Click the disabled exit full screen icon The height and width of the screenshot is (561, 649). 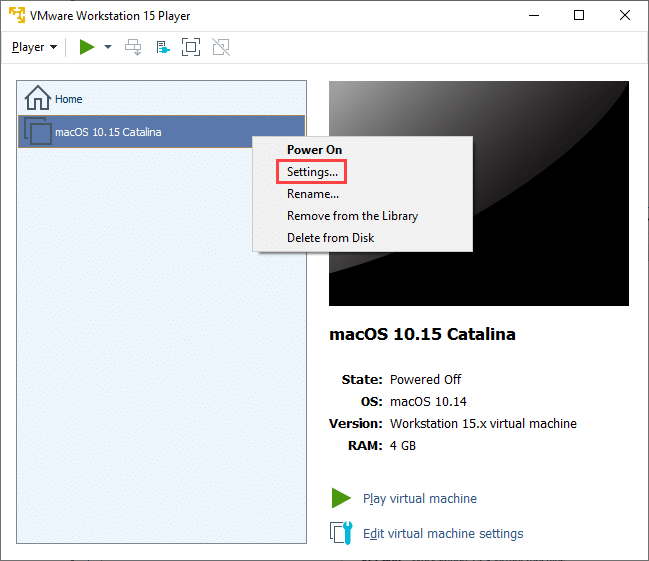[221, 47]
